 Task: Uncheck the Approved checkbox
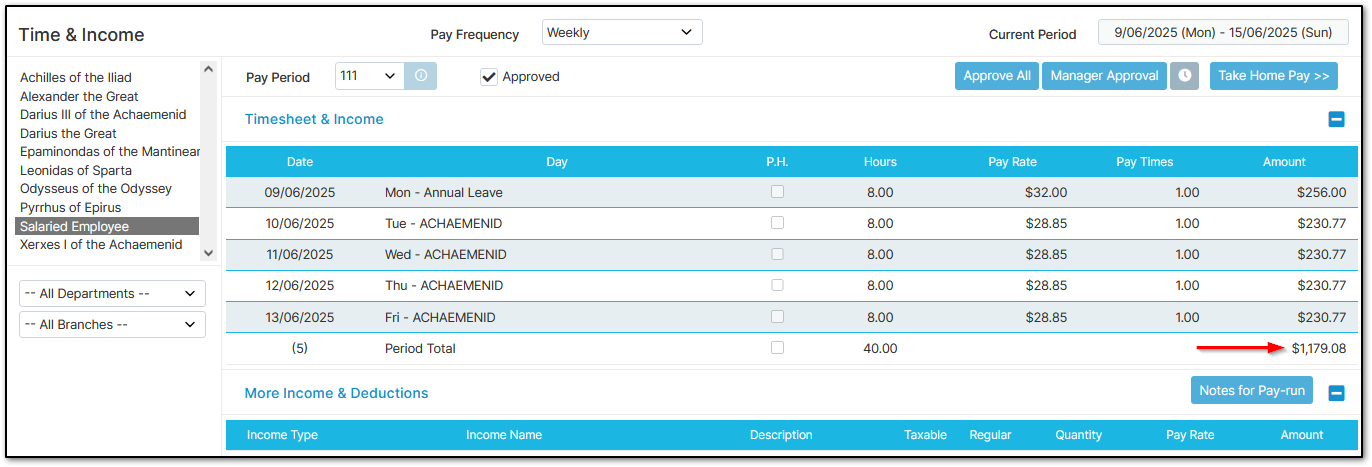click(489, 77)
